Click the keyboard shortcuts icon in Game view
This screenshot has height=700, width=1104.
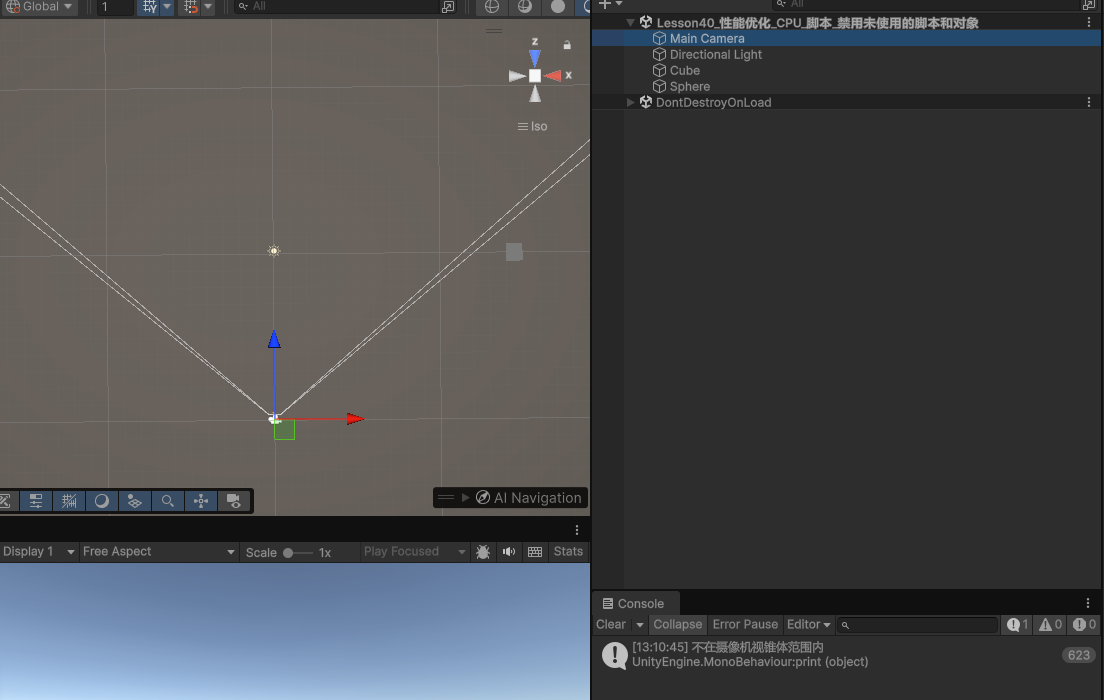tap(535, 552)
